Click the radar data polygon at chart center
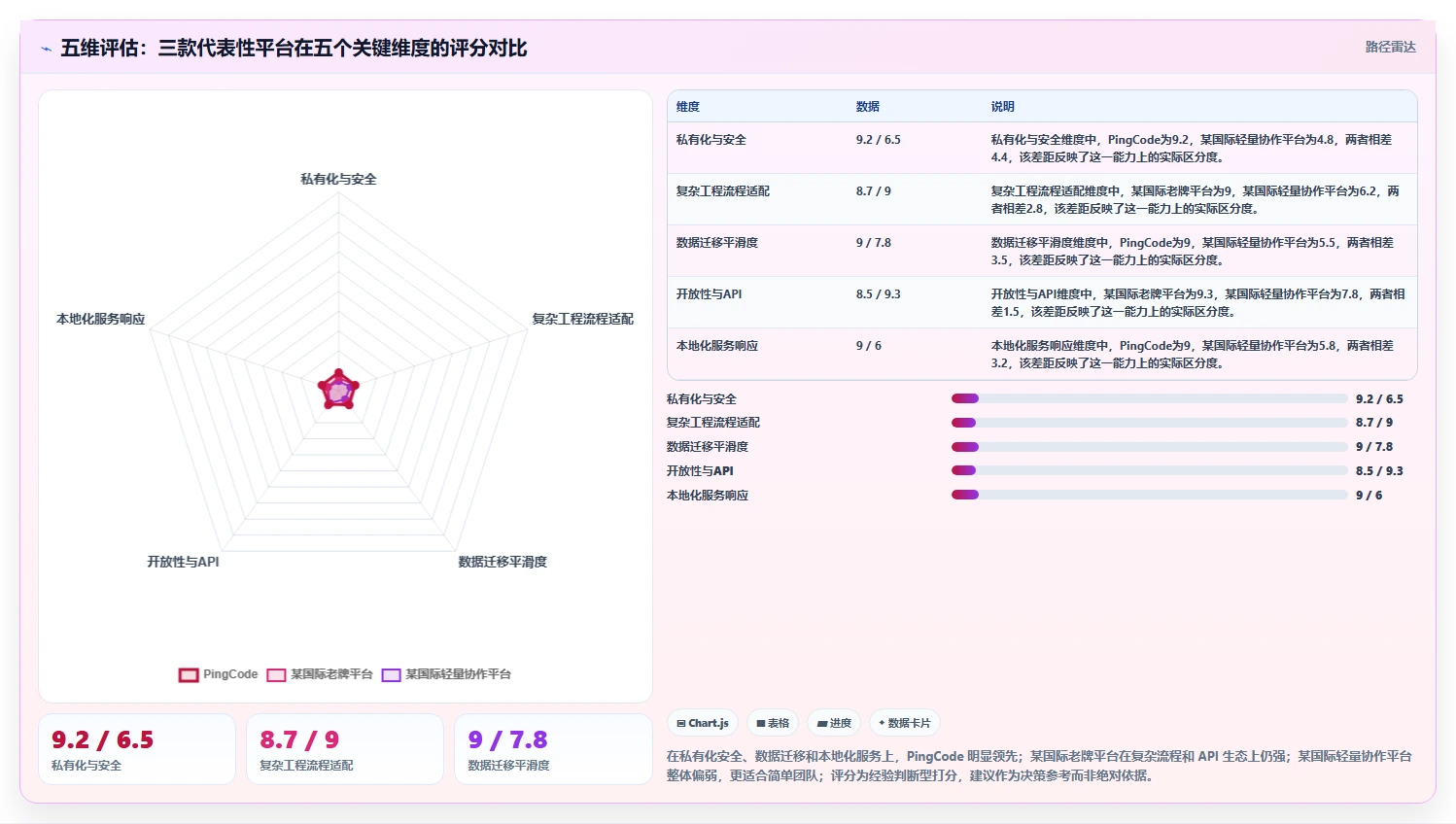This screenshot has height=824, width=1456. (338, 391)
